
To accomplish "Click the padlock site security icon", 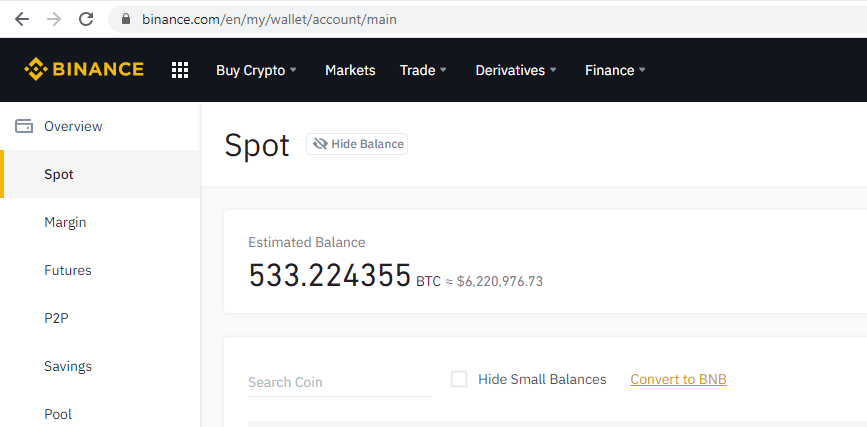I will [126, 19].
